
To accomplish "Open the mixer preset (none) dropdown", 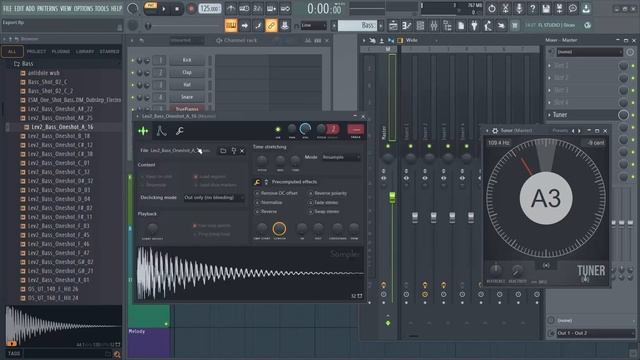I will coord(589,52).
